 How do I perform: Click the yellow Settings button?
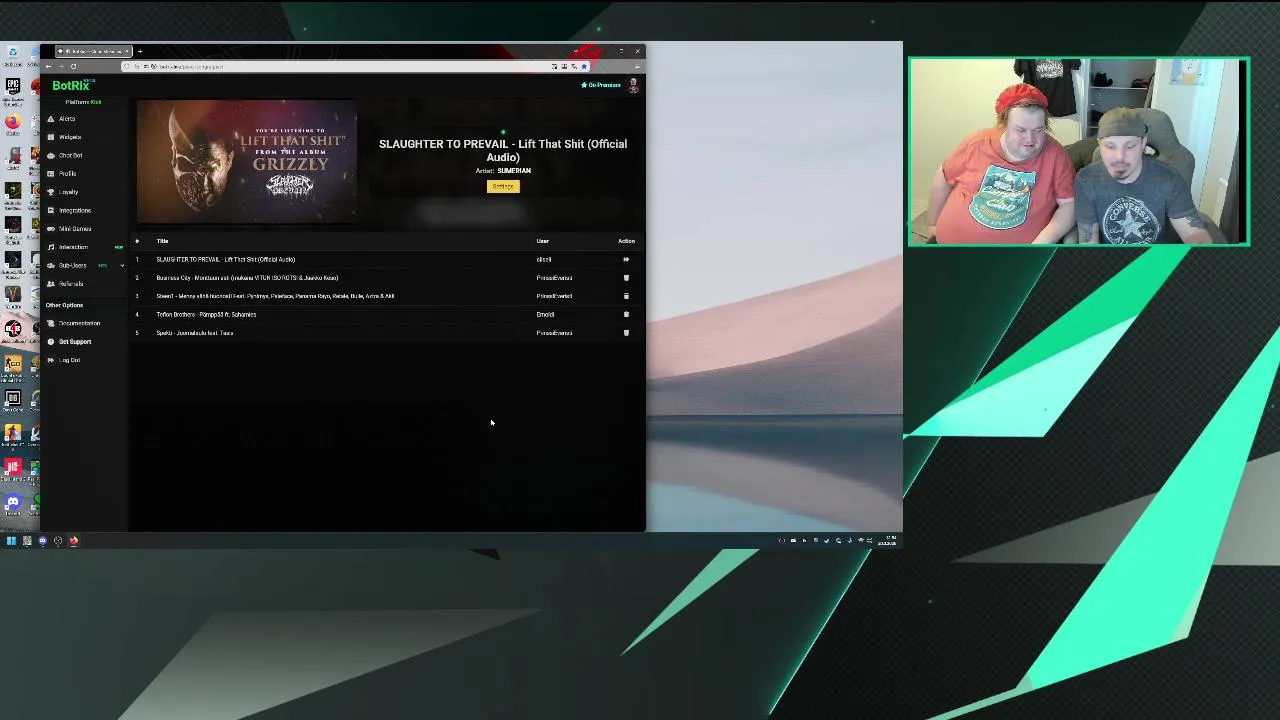tap(503, 186)
